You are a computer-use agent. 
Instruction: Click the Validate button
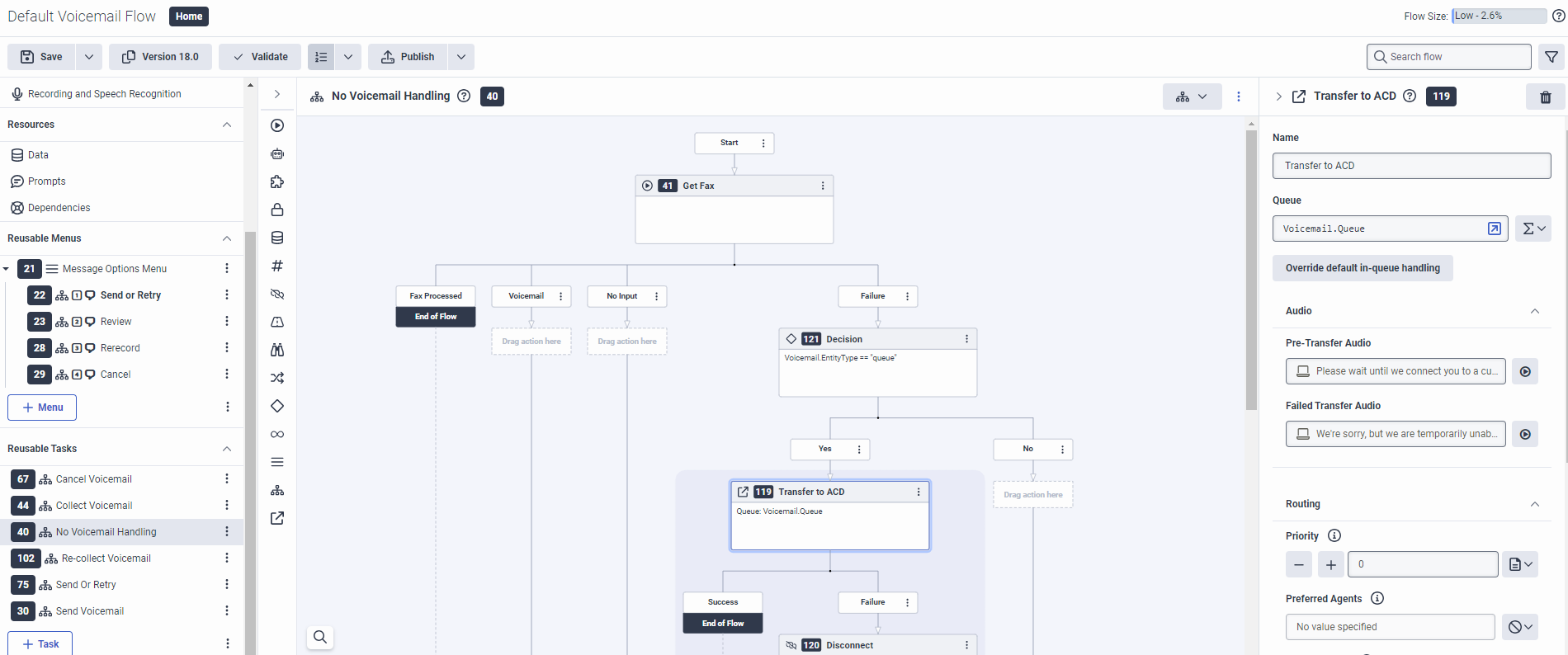[260, 57]
